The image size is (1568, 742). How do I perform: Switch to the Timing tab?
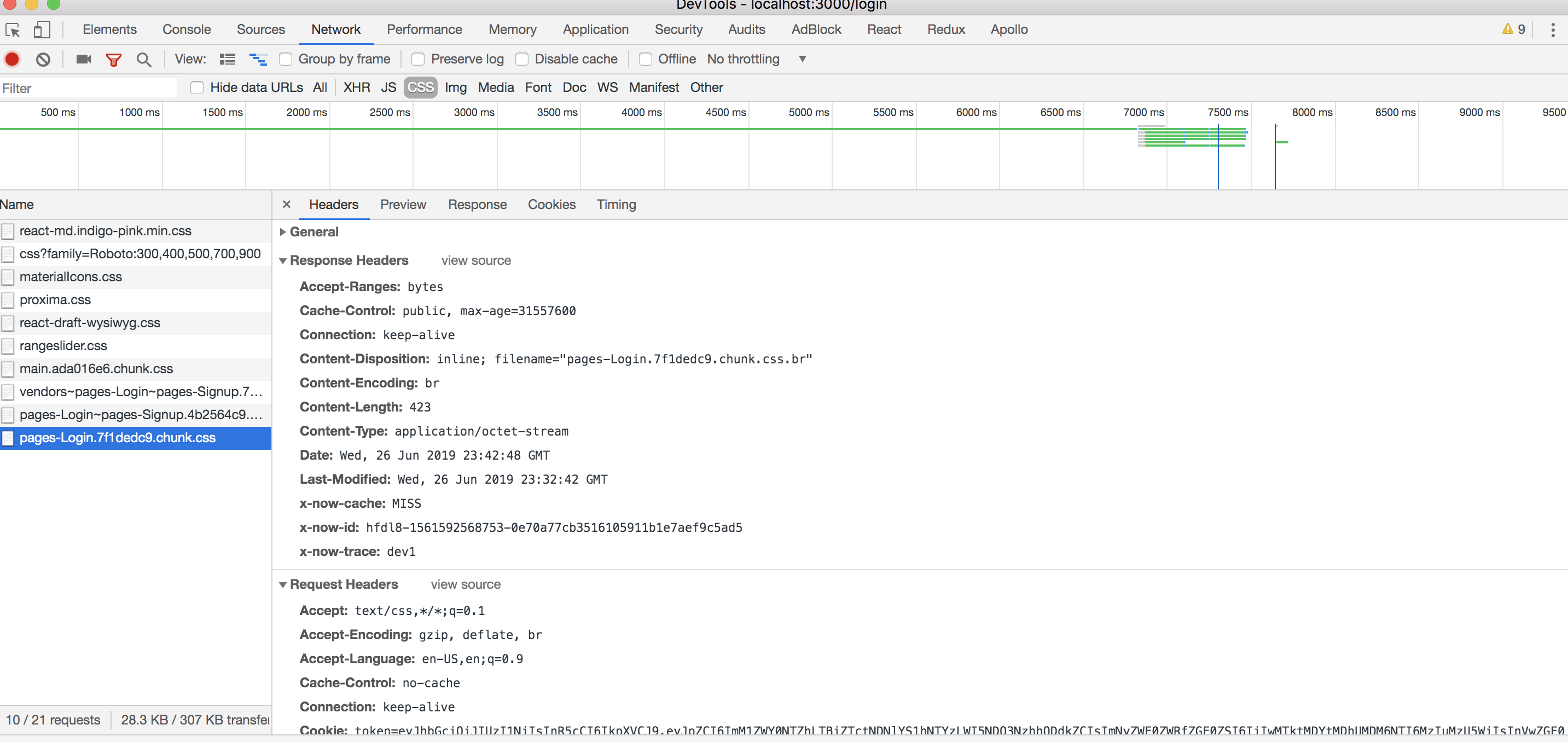coord(616,205)
